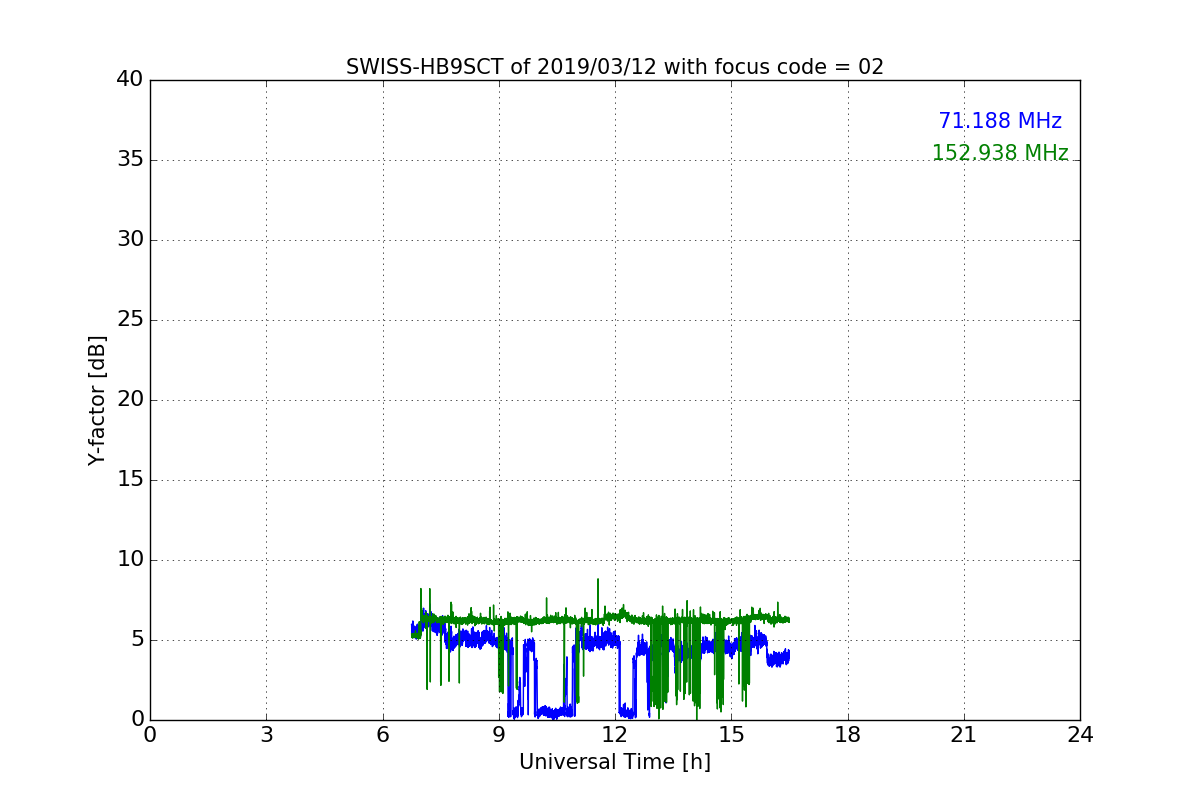Click the plot title SWISS-HB9SCT of 2019/03/12
Image resolution: width=1200 pixels, height=800 pixels.
tap(615, 67)
